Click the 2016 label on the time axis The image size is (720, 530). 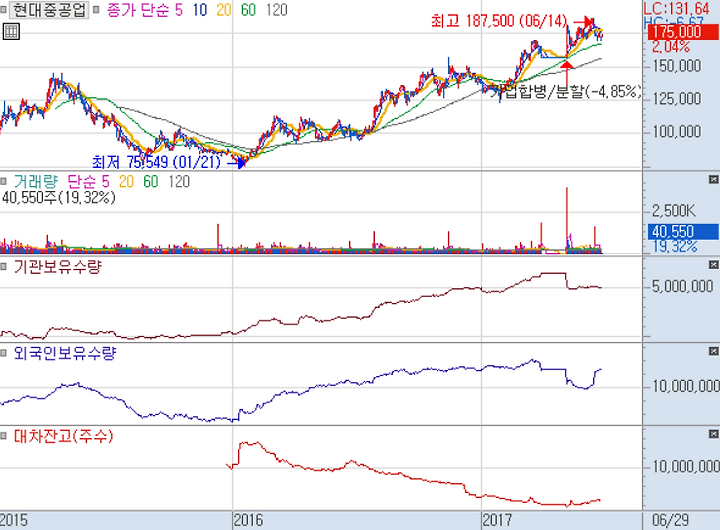248,520
